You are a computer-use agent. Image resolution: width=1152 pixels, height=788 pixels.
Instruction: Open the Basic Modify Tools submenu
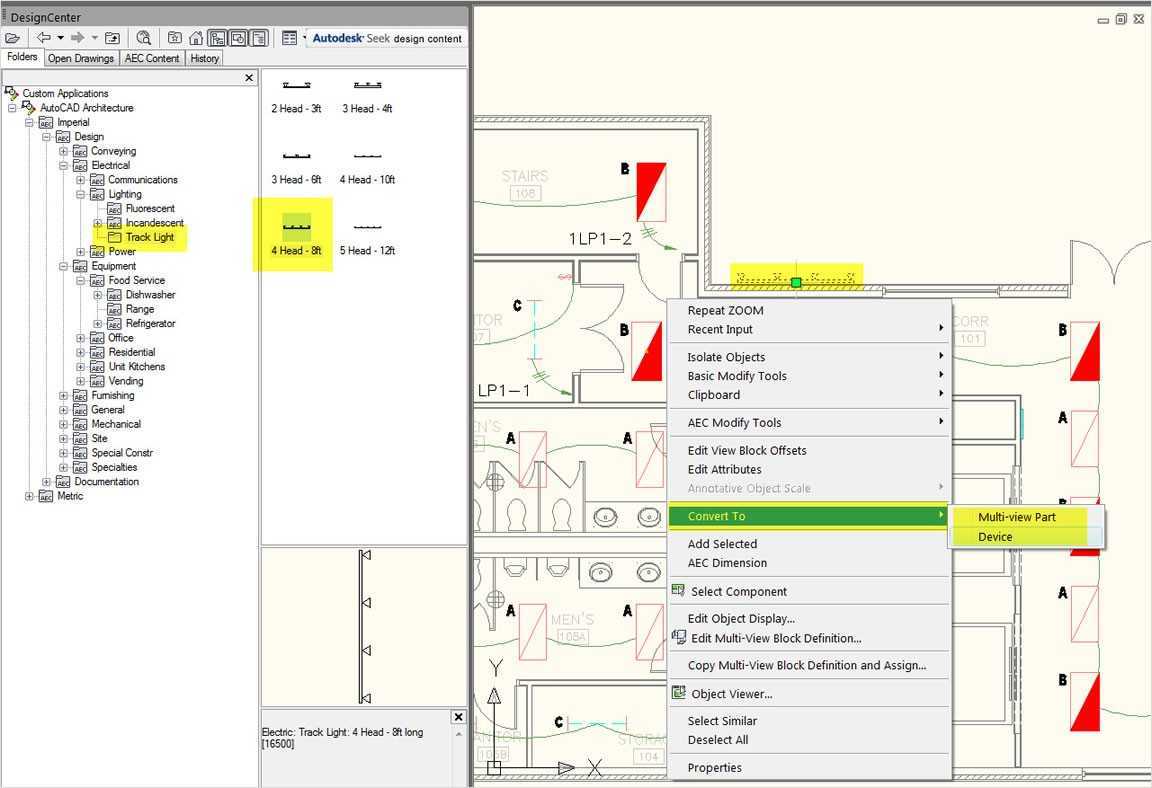coord(809,376)
